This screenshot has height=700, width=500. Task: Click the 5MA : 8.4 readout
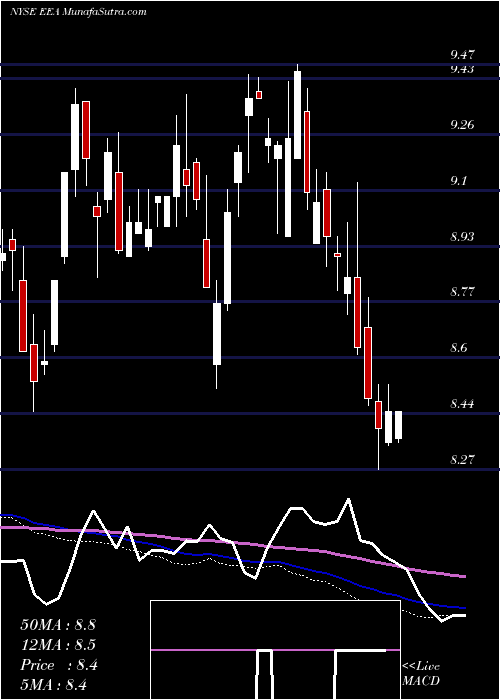pyautogui.click(x=53, y=684)
